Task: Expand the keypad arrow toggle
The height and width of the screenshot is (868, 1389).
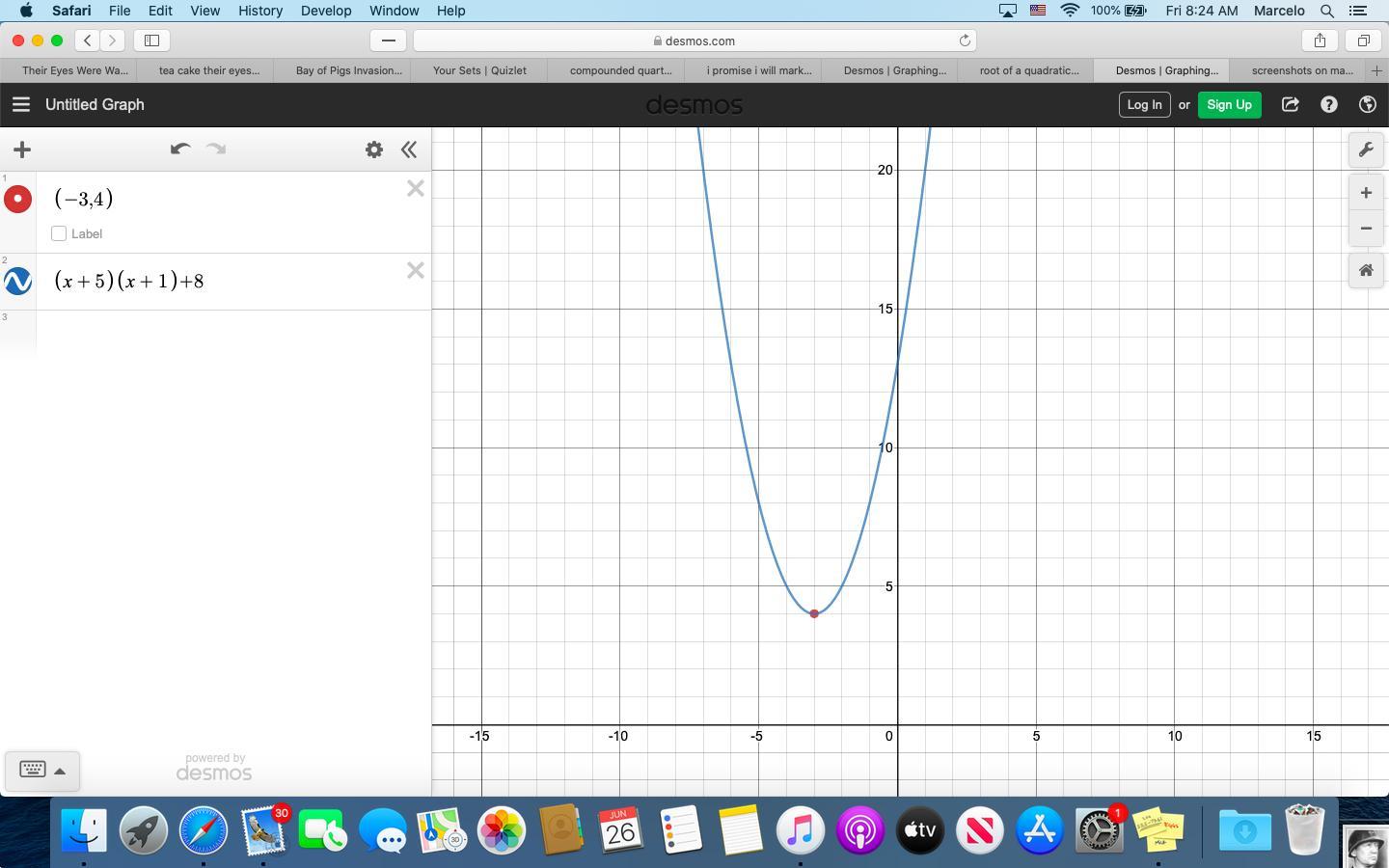Action: point(60,771)
